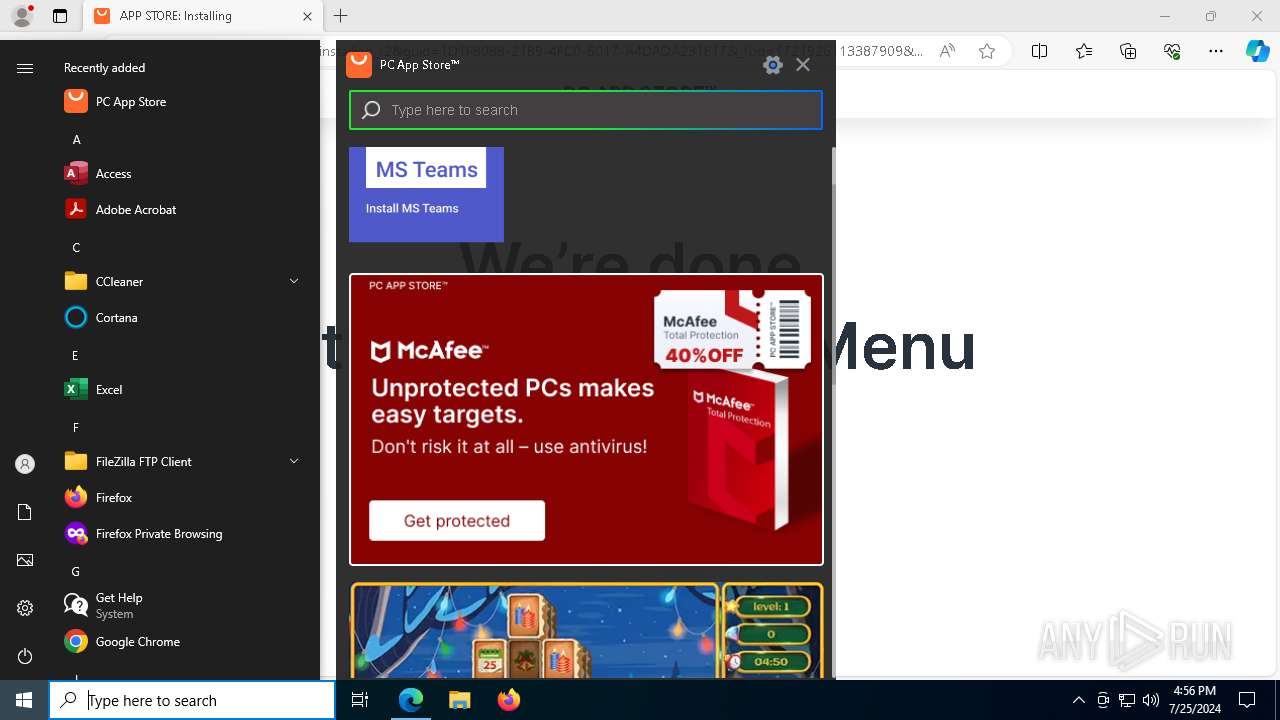Open Power options in Start sidebar
Screen dimensions: 1280x720
point(25,656)
